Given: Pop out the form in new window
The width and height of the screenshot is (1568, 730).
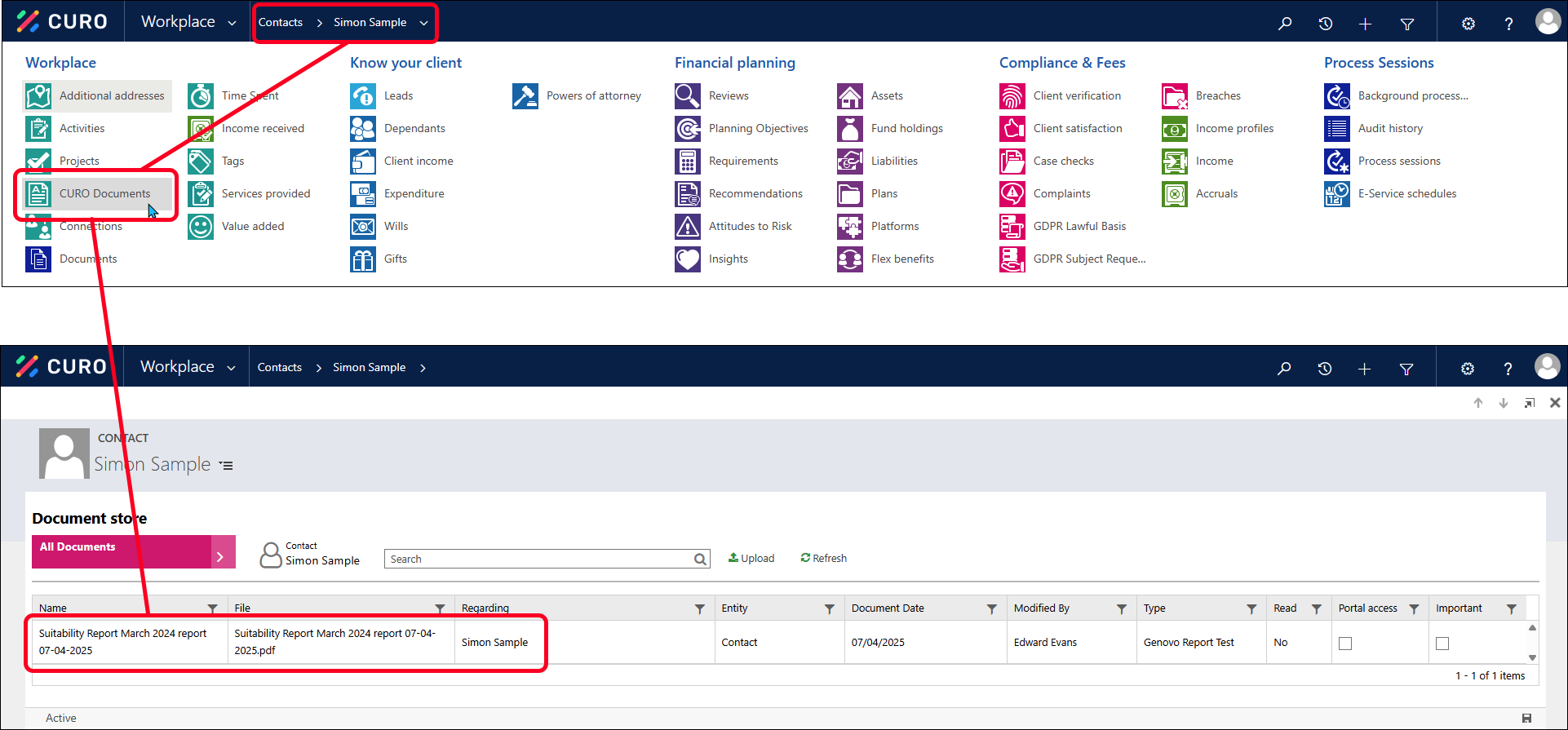Looking at the screenshot, I should [1530, 403].
